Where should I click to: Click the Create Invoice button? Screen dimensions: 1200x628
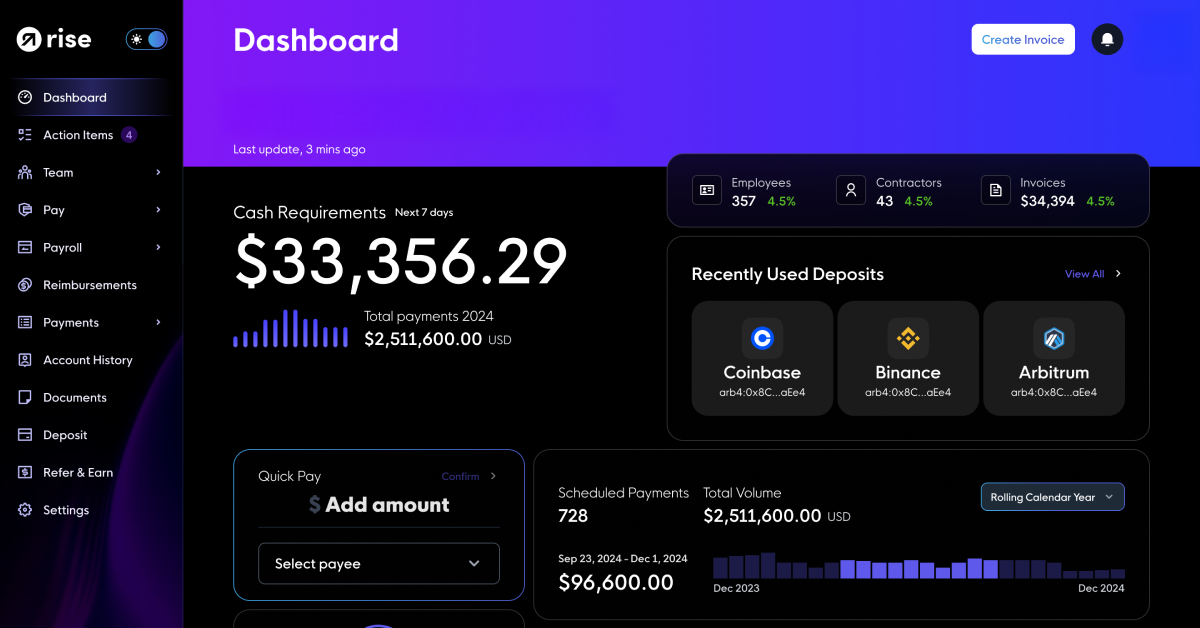pyautogui.click(x=1023, y=40)
